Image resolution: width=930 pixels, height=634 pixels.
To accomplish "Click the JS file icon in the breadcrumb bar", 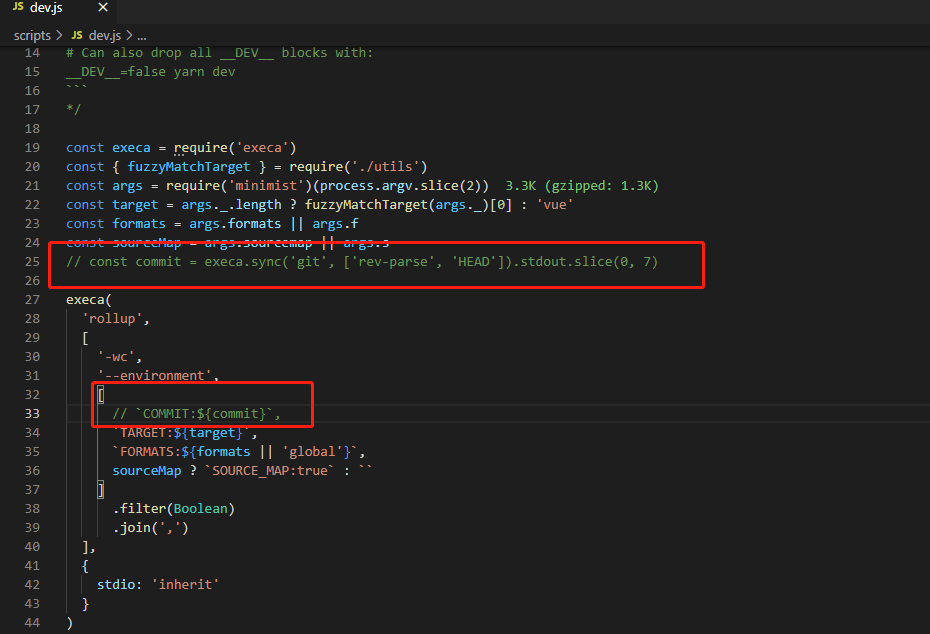I will tap(76, 34).
